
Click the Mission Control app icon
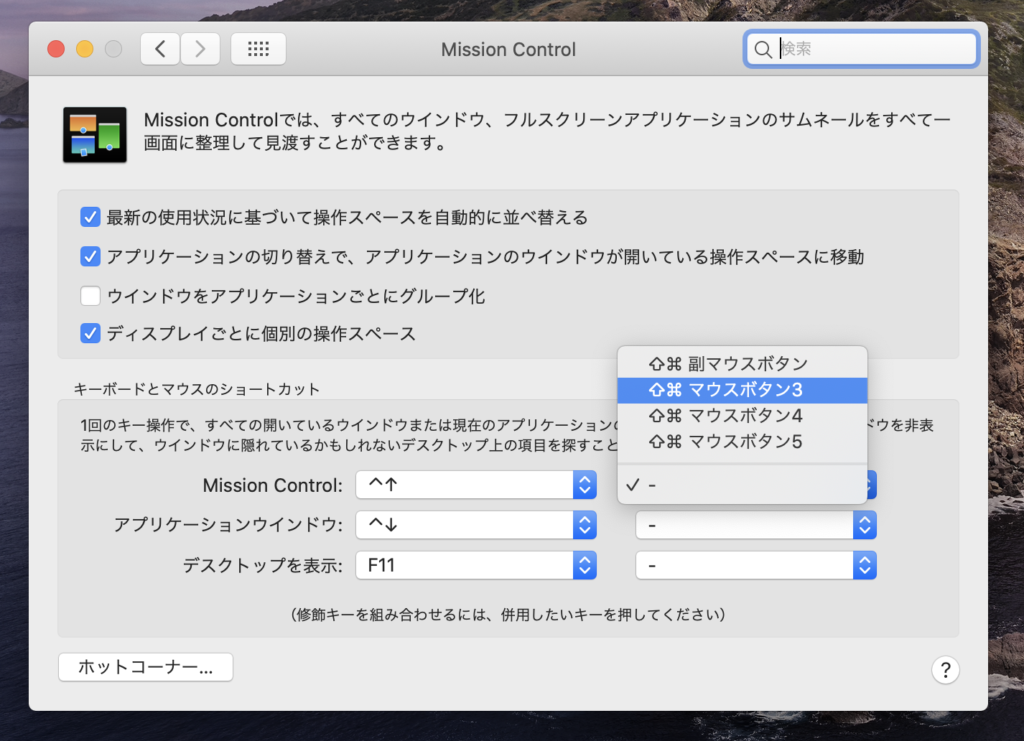[95, 134]
